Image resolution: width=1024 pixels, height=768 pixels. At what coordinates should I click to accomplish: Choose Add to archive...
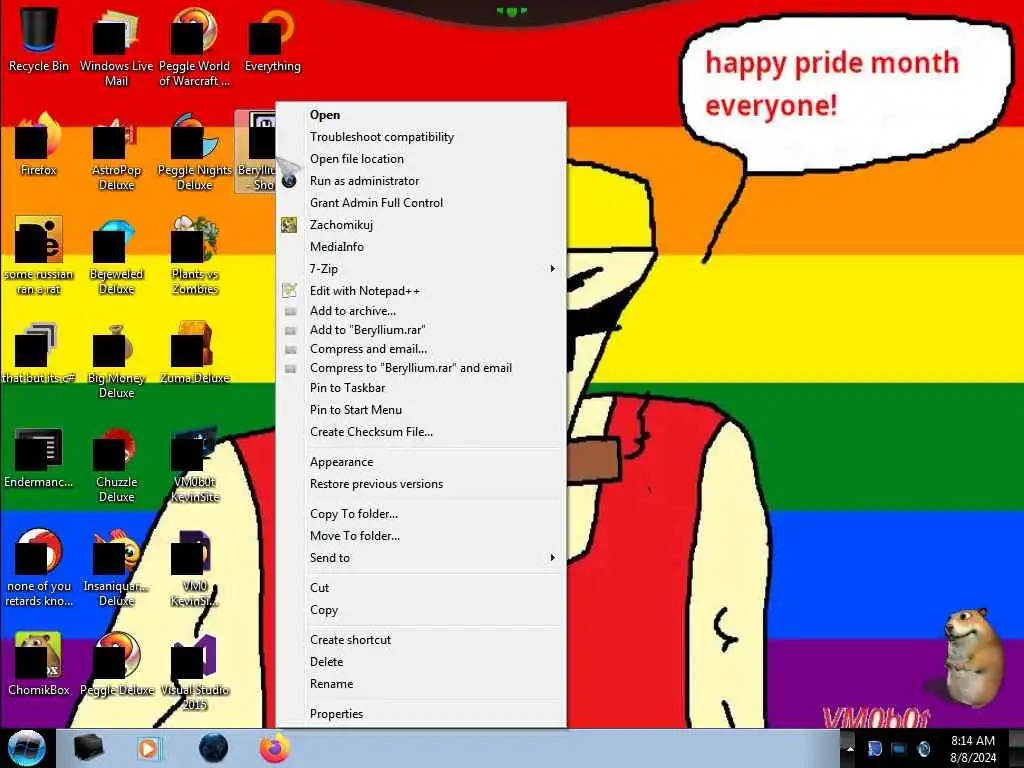coord(421,311)
